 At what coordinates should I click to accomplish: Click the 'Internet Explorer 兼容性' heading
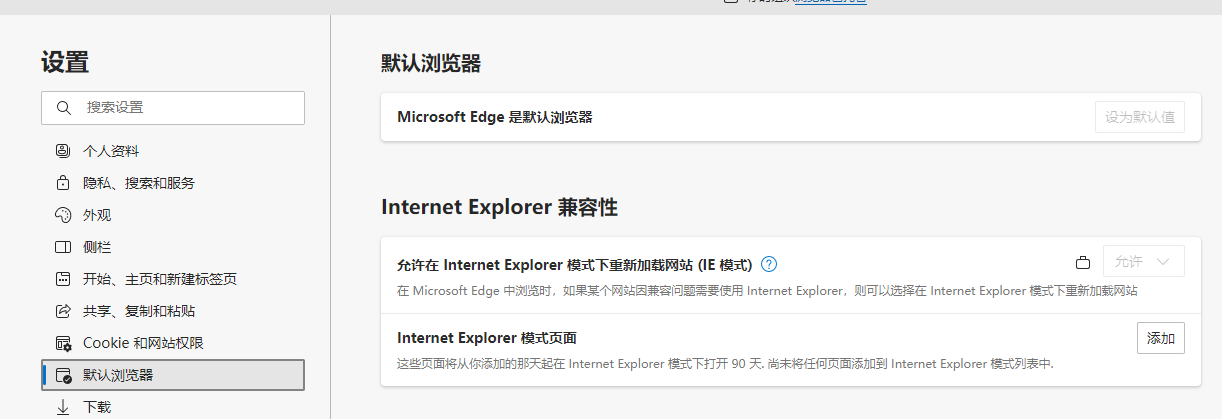click(499, 208)
